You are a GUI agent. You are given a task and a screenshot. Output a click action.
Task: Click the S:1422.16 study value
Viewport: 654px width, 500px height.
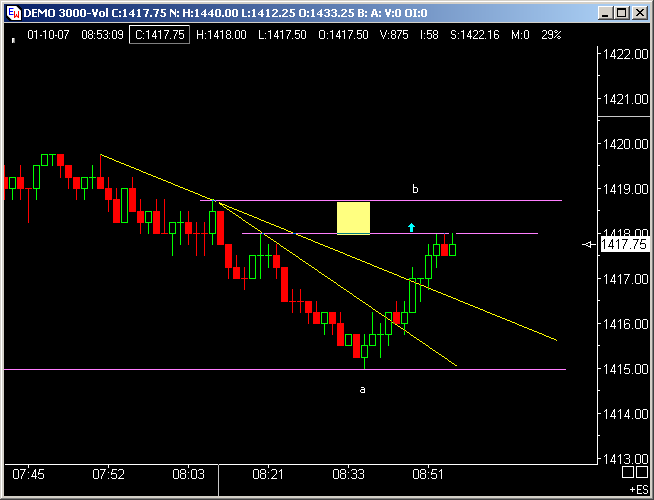475,35
